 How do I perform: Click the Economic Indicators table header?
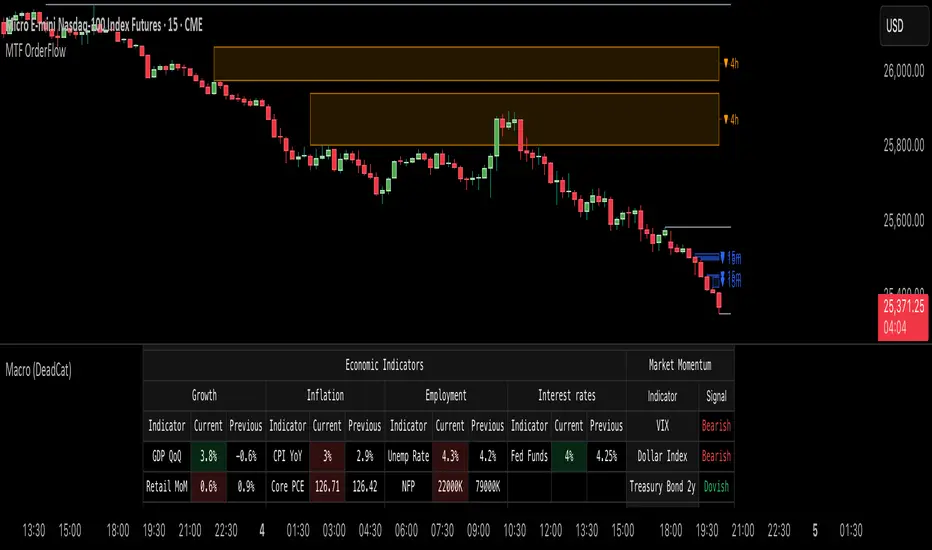click(384, 366)
